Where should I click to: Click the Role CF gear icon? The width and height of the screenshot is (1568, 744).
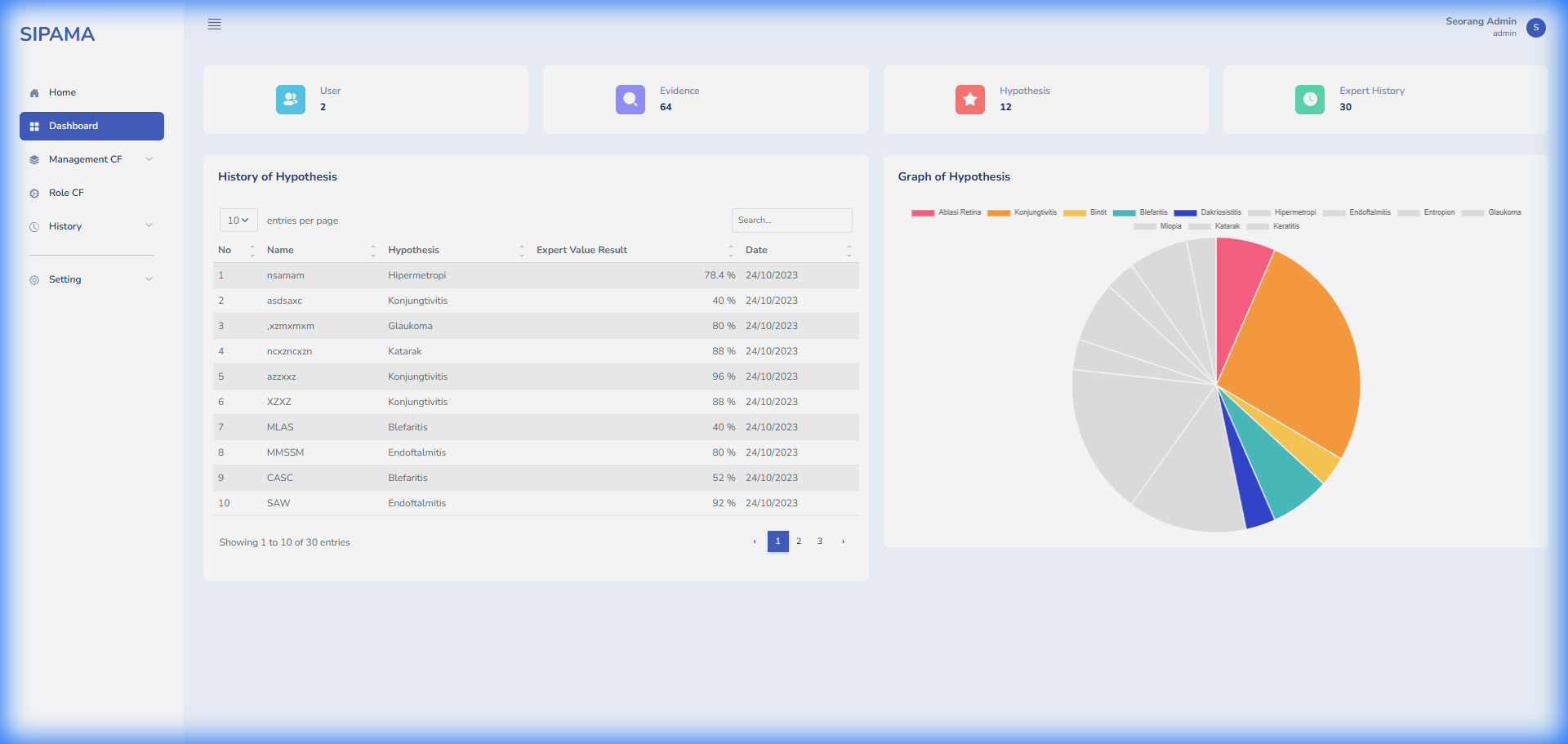tap(33, 193)
